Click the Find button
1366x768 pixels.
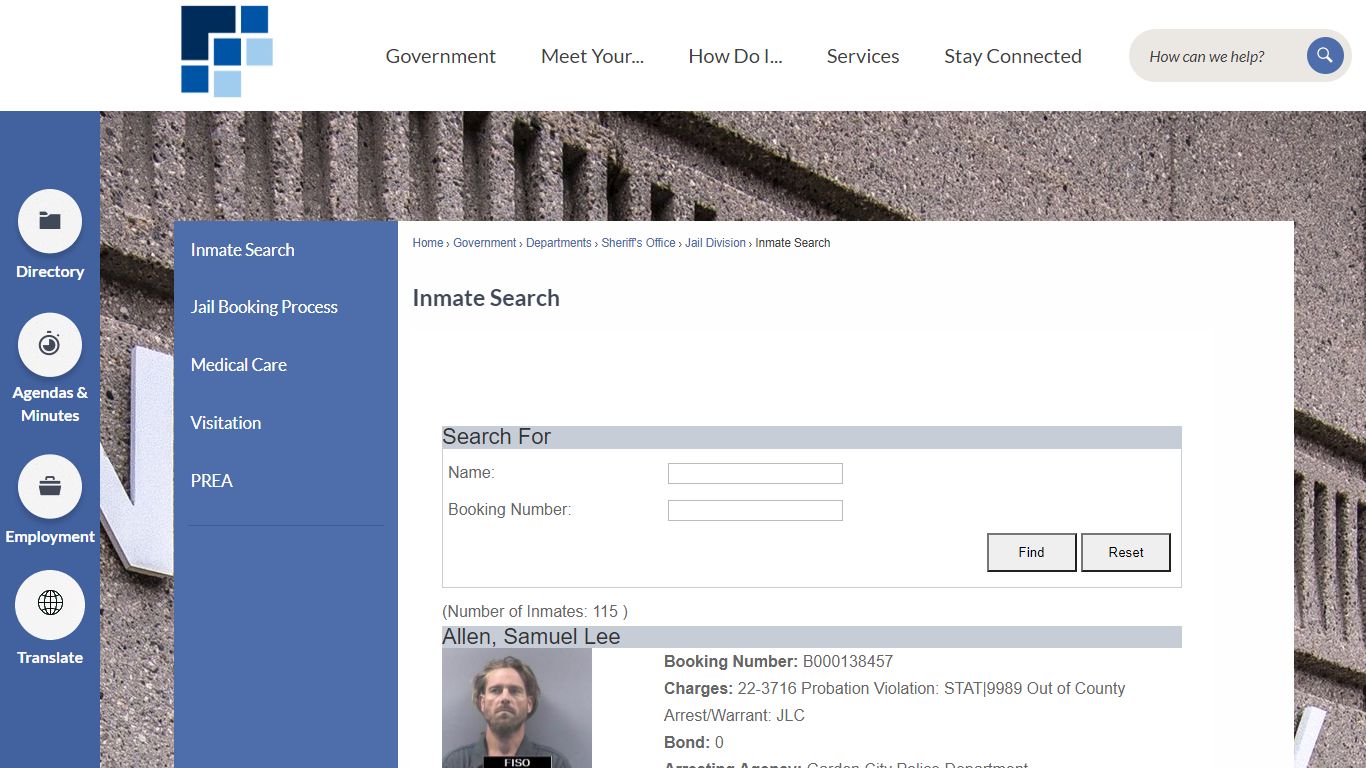[x=1032, y=552]
